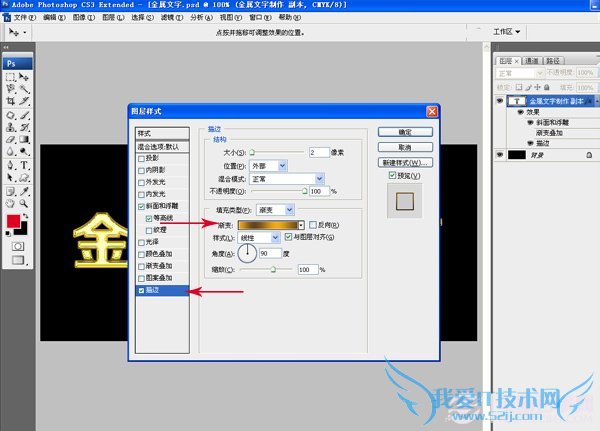Click the 确定 (OK) button
This screenshot has width=600, height=431.
(x=405, y=132)
